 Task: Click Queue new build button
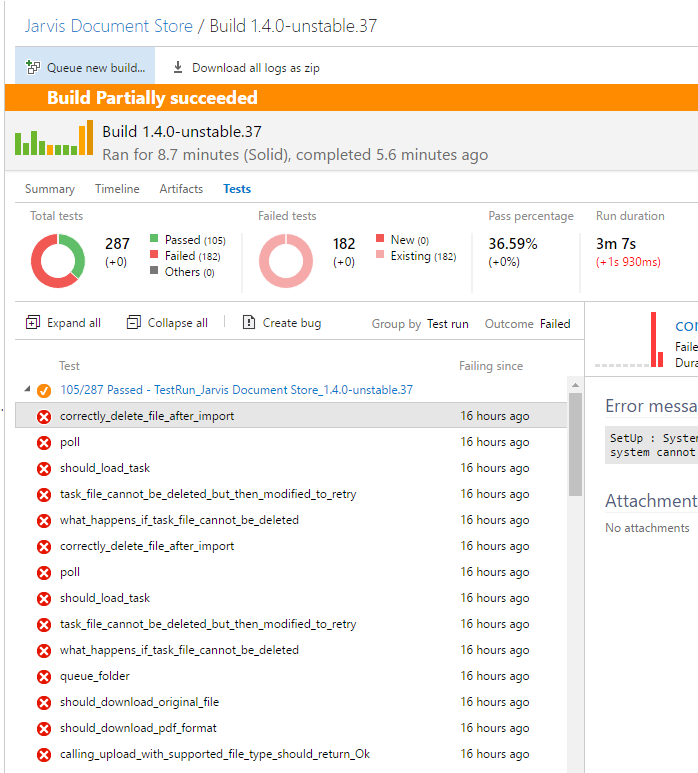(85, 68)
